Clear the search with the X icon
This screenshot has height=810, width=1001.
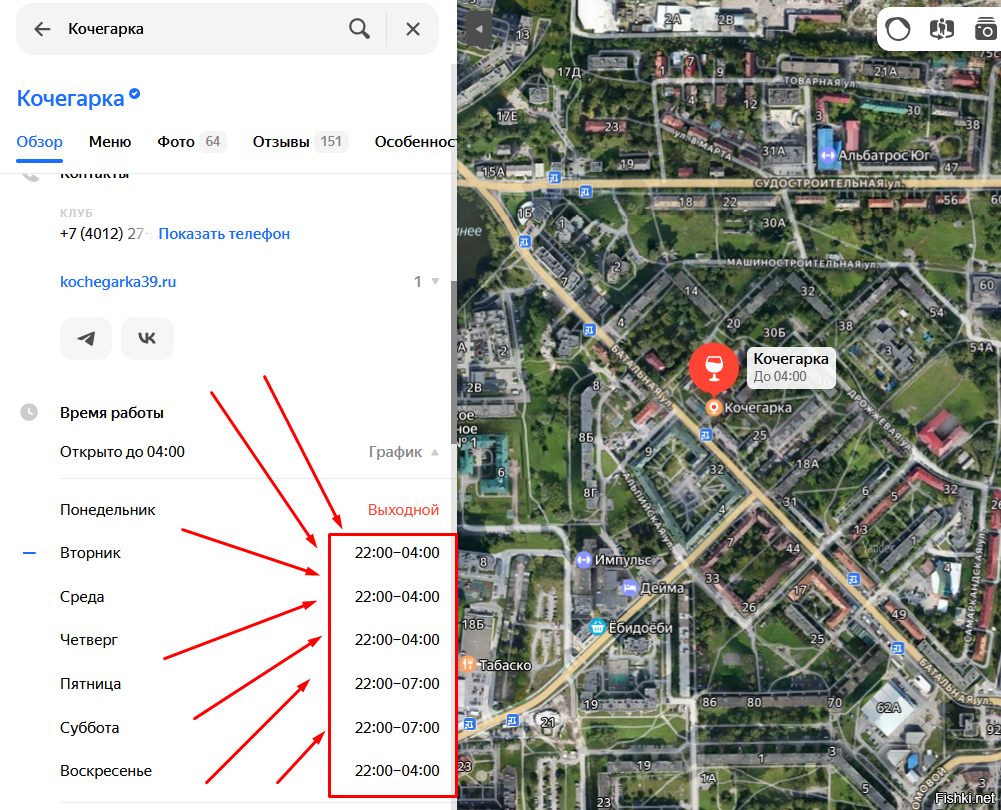pyautogui.click(x=413, y=29)
